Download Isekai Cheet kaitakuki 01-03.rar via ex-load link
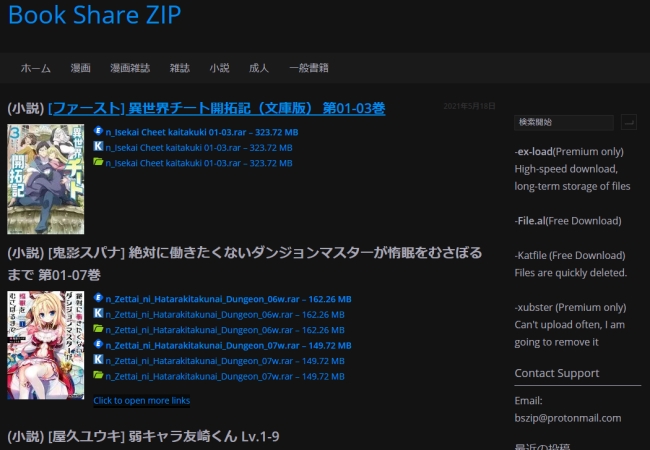This screenshot has width=650, height=450. [x=202, y=132]
